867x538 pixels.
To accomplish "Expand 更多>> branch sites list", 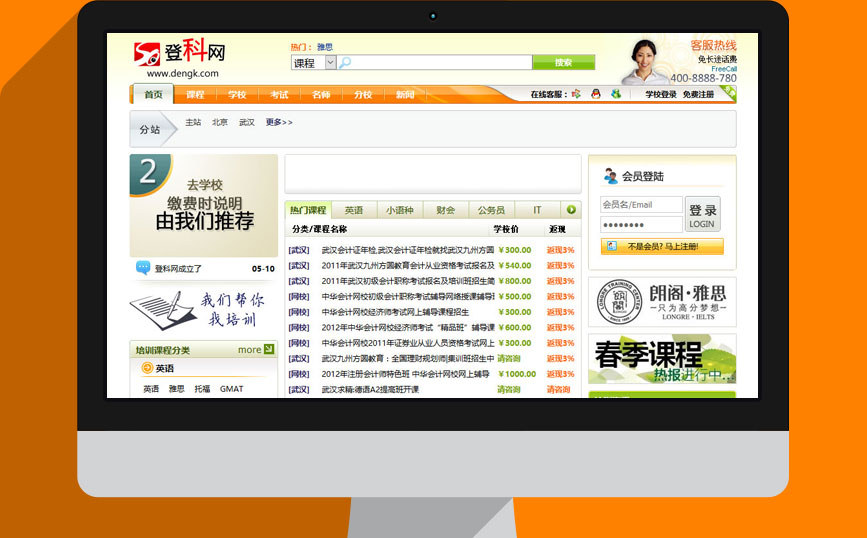I will (279, 123).
